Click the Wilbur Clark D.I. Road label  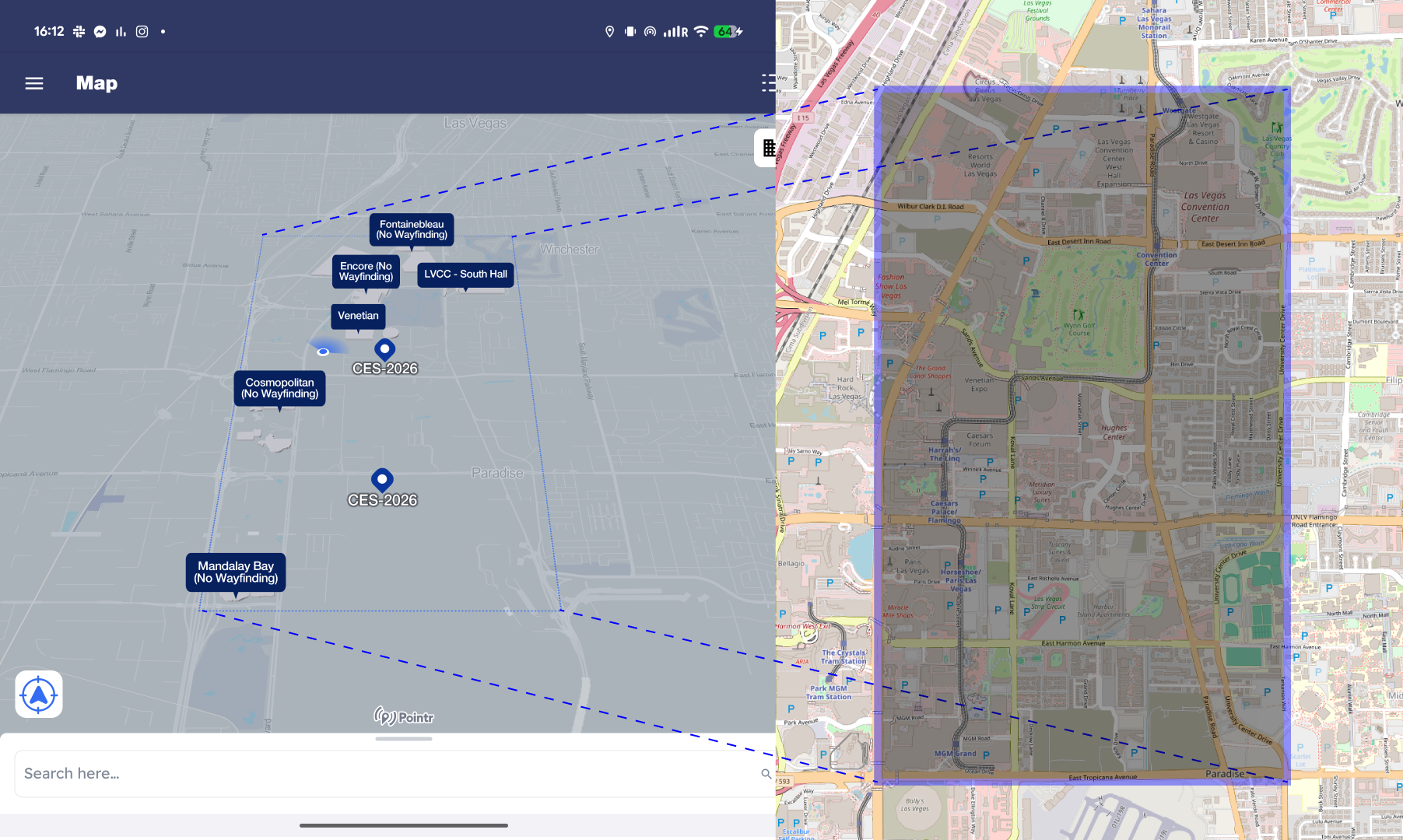point(931,207)
